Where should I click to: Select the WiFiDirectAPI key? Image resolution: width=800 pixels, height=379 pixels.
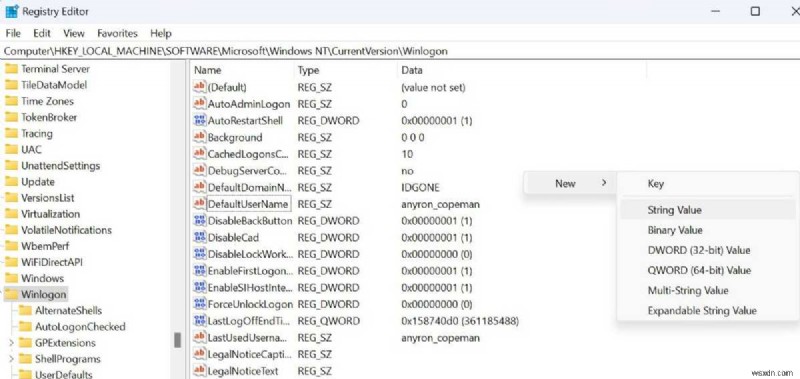[52, 262]
